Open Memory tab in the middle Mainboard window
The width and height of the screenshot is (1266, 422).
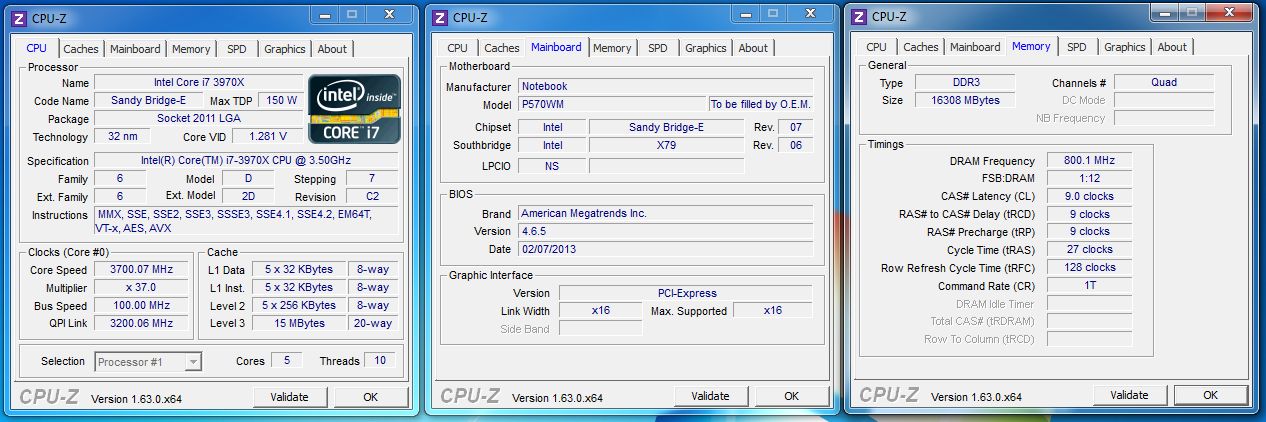pyautogui.click(x=612, y=48)
